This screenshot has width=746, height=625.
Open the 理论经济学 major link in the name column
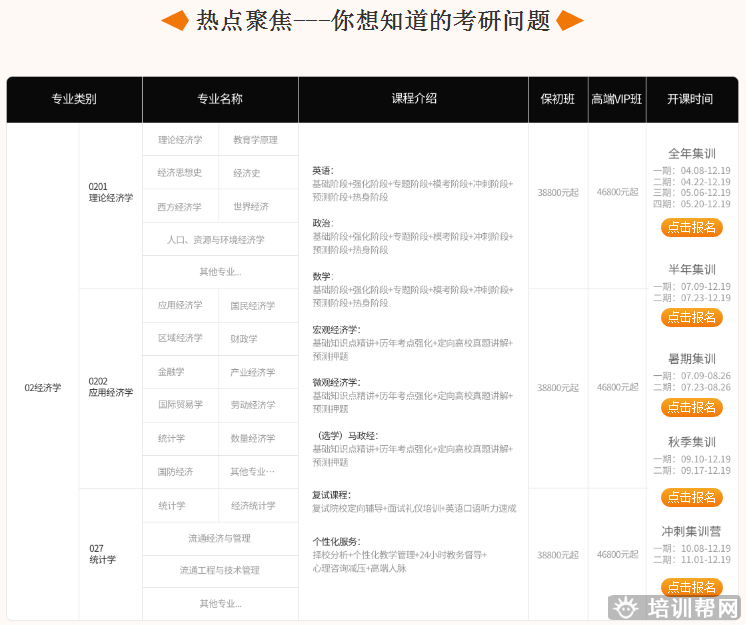tap(180, 140)
